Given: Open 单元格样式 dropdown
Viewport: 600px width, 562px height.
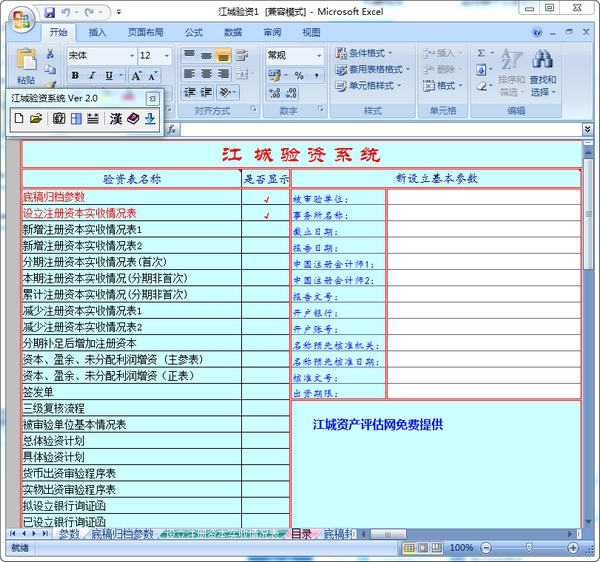Looking at the screenshot, I should coord(368,86).
